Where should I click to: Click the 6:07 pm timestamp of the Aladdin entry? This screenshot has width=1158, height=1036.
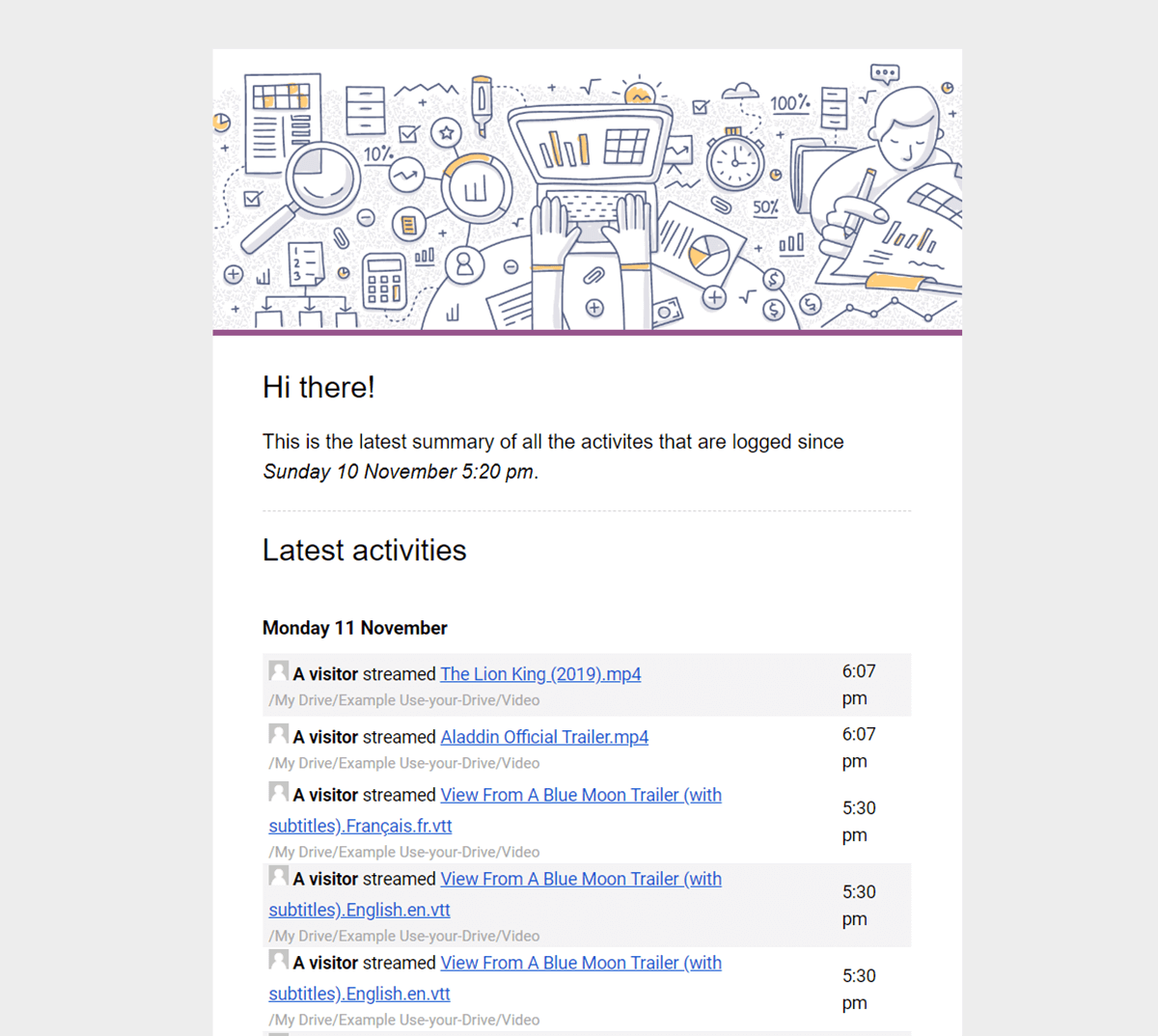coord(858,748)
